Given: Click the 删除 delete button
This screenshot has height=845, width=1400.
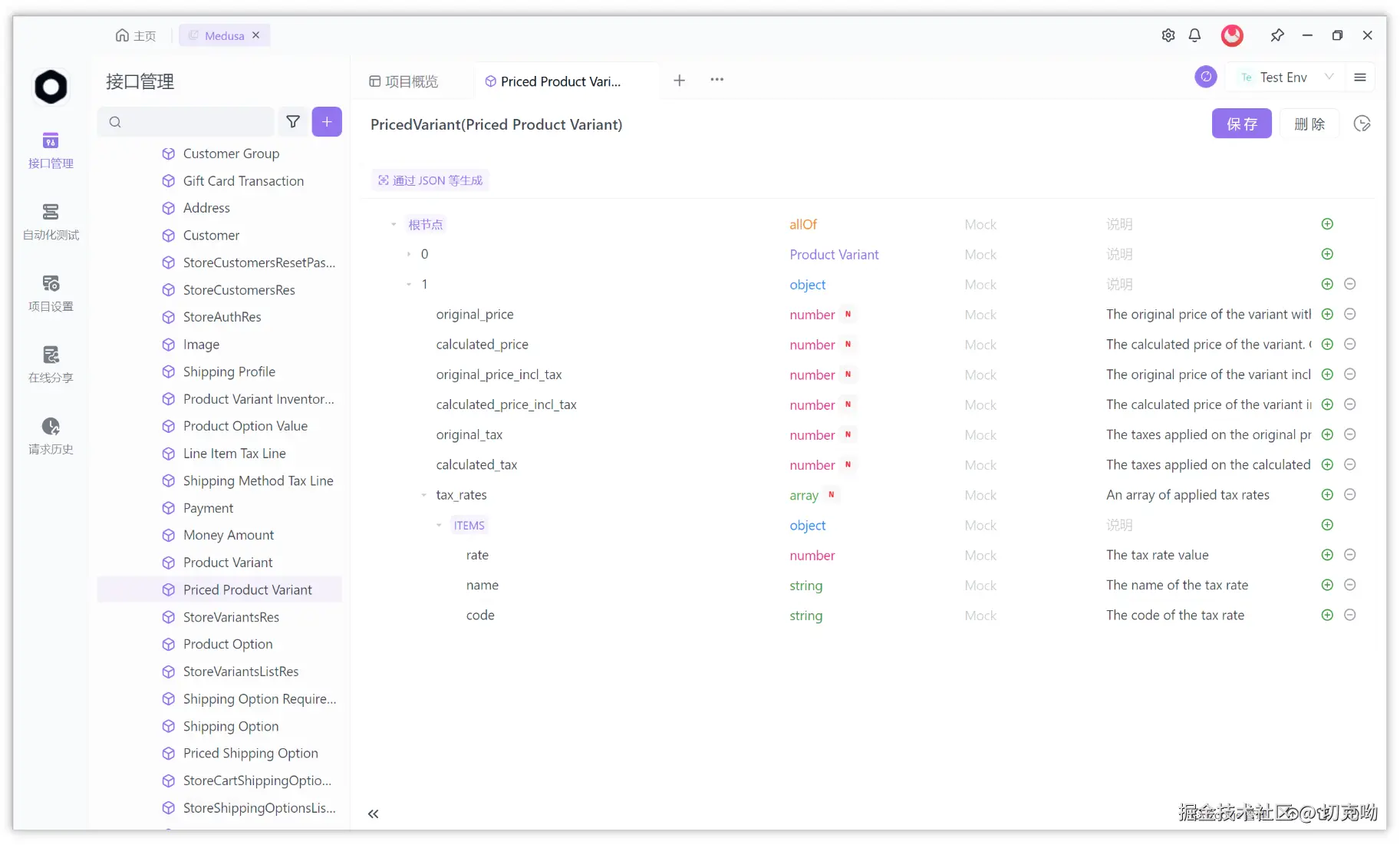Looking at the screenshot, I should [1309, 124].
